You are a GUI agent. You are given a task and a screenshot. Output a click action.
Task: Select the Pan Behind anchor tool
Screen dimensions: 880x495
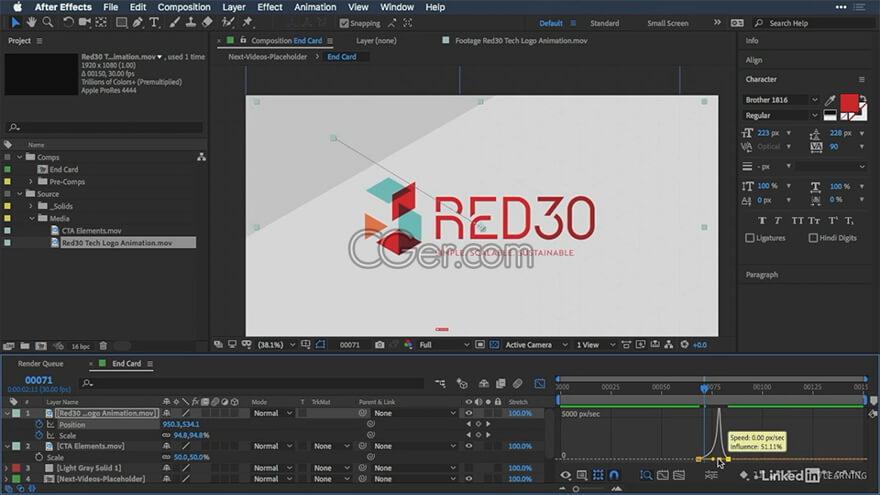click(101, 22)
